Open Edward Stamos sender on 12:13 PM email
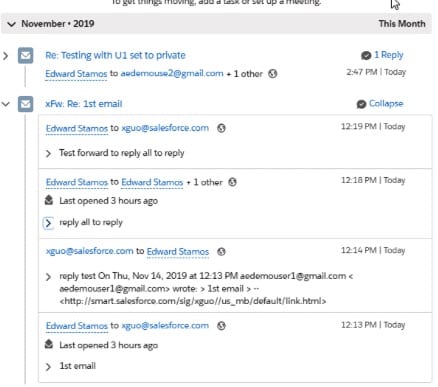 [x=77, y=326]
